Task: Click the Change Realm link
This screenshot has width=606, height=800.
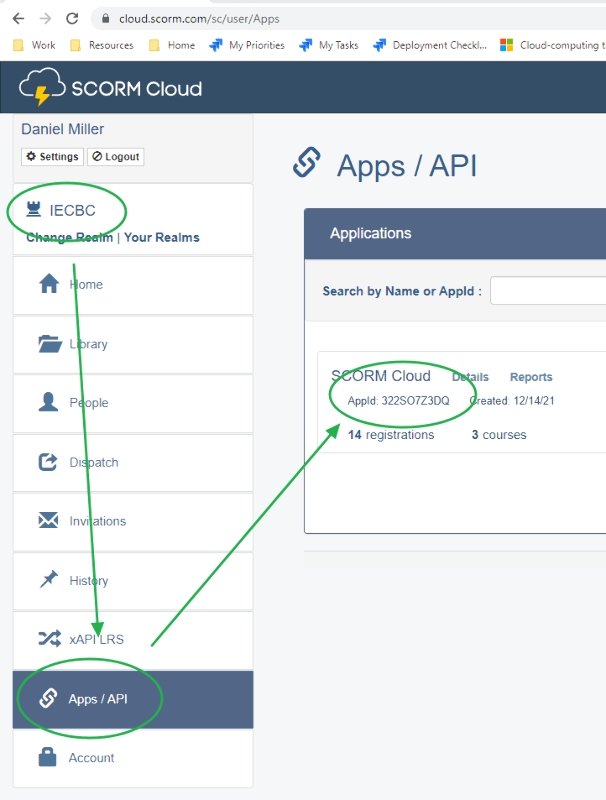Action: click(x=70, y=238)
